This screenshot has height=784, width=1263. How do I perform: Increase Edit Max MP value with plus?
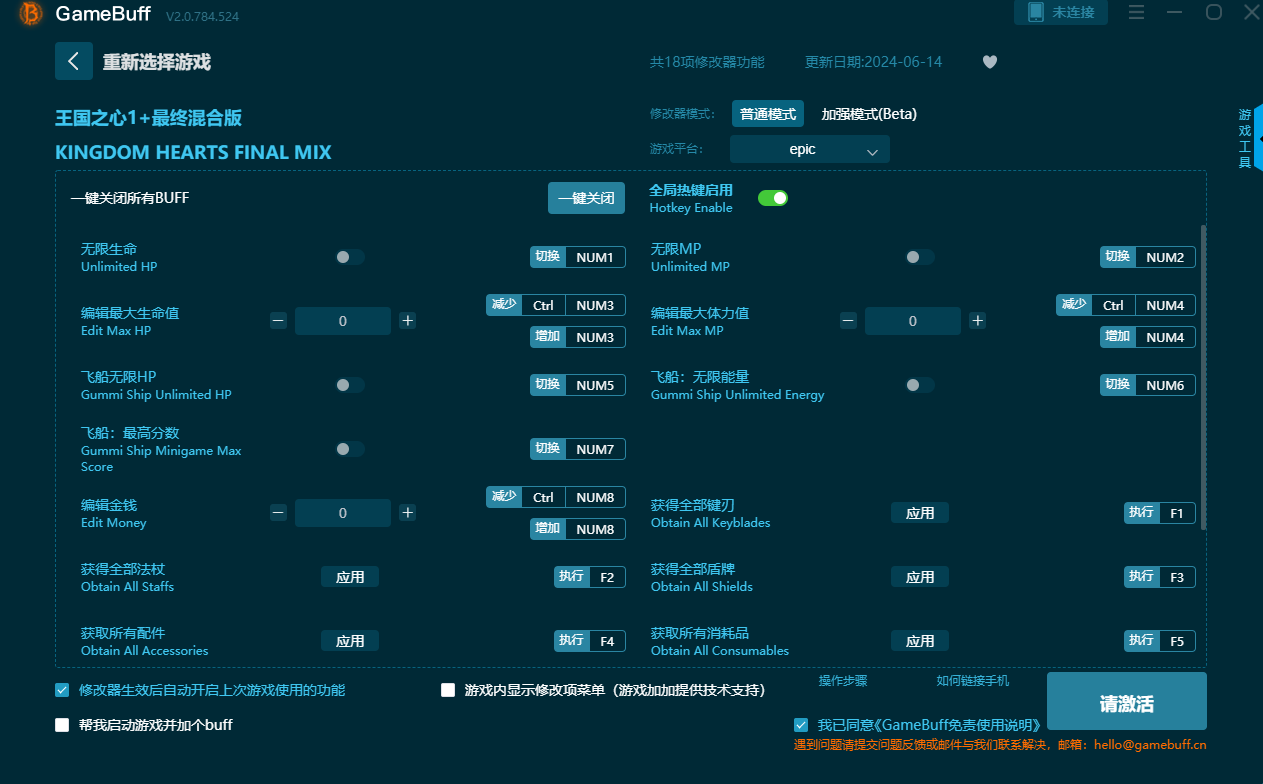click(978, 321)
